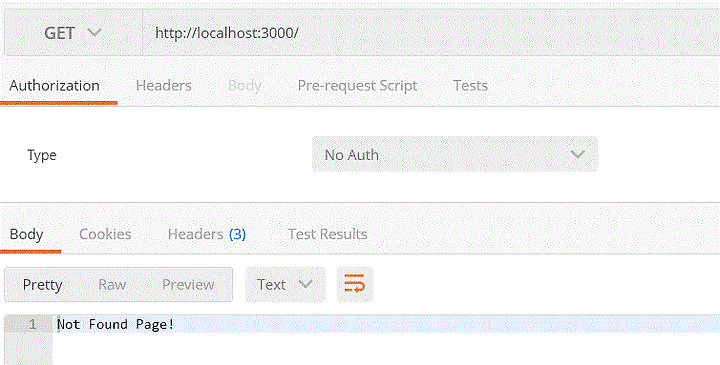Click line number 1 in gutter
The height and width of the screenshot is (365, 720).
click(x=32, y=325)
